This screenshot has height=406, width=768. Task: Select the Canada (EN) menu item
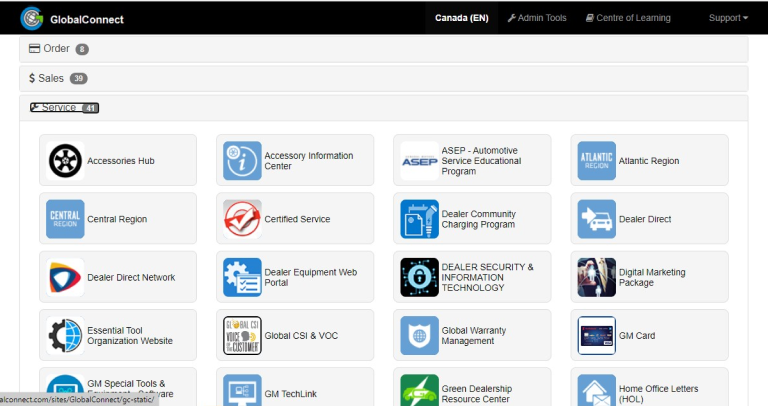pos(461,18)
